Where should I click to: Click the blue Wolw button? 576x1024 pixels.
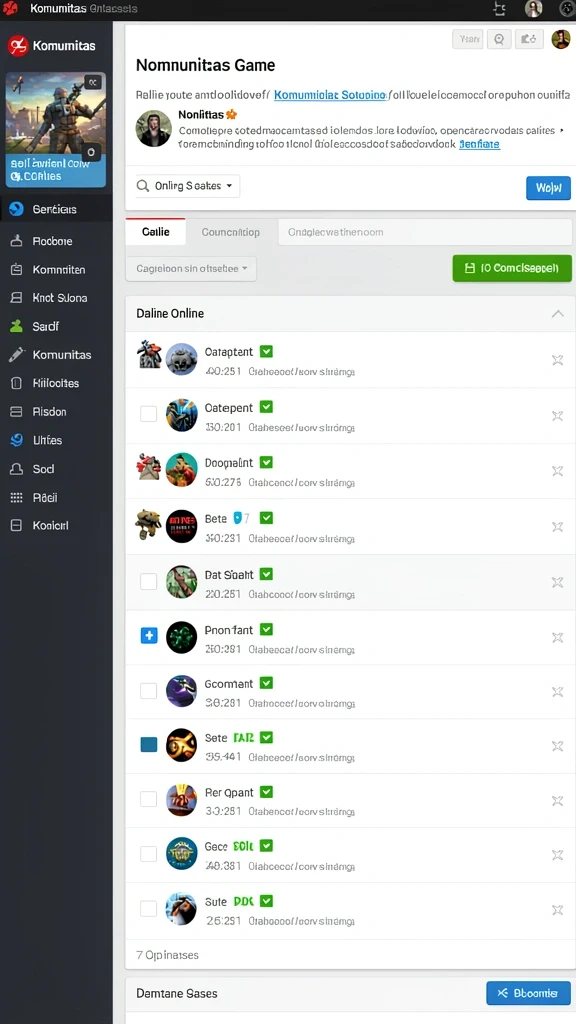549,188
